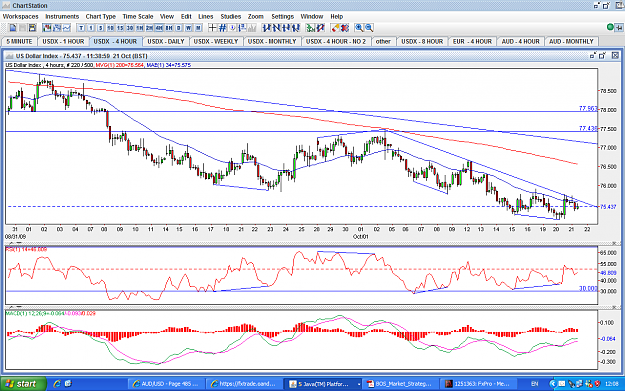This screenshot has width=625, height=391.
Task: Select the 1 minute time scale button
Action: (91, 28)
